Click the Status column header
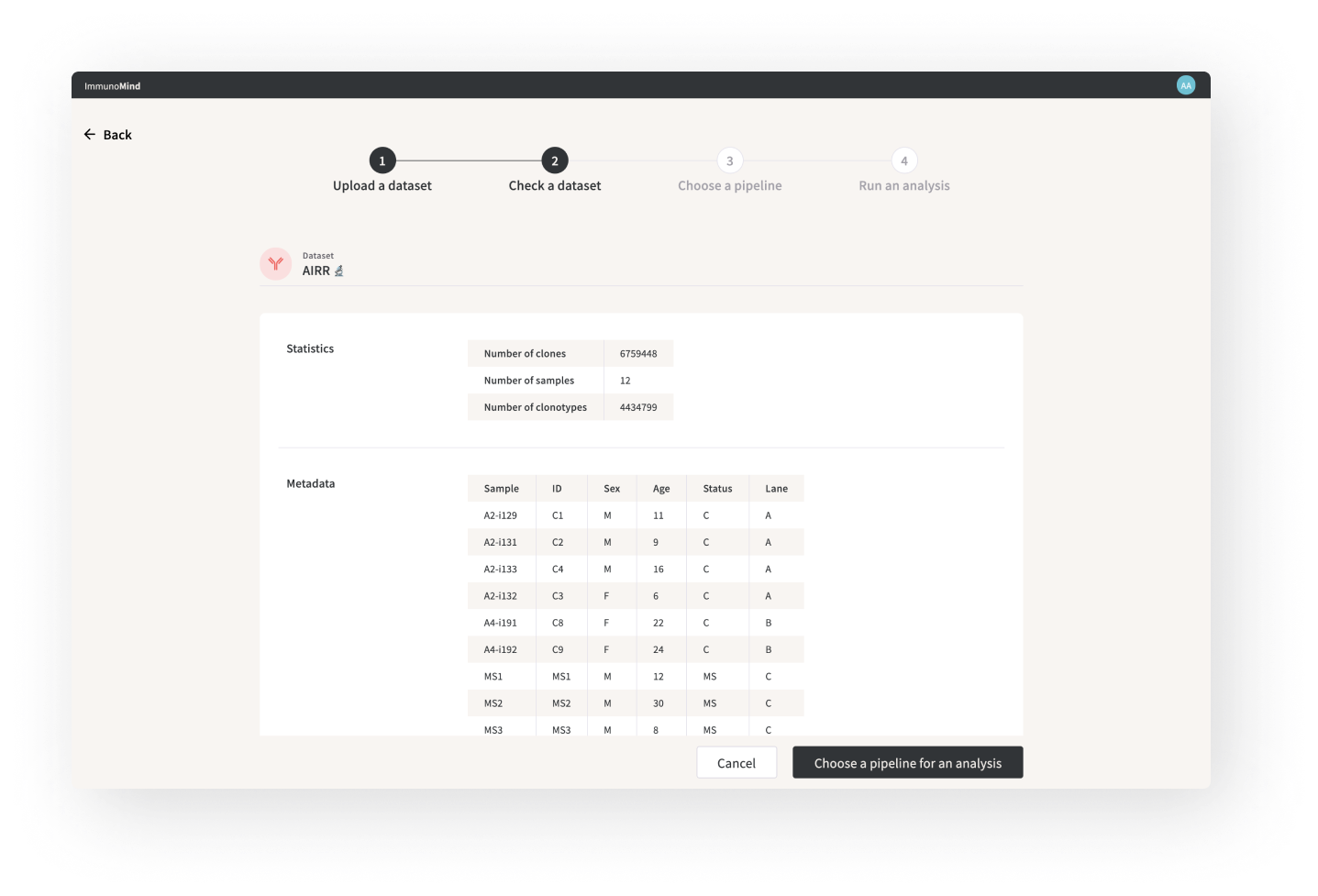This screenshot has height=896, width=1318. (x=717, y=489)
